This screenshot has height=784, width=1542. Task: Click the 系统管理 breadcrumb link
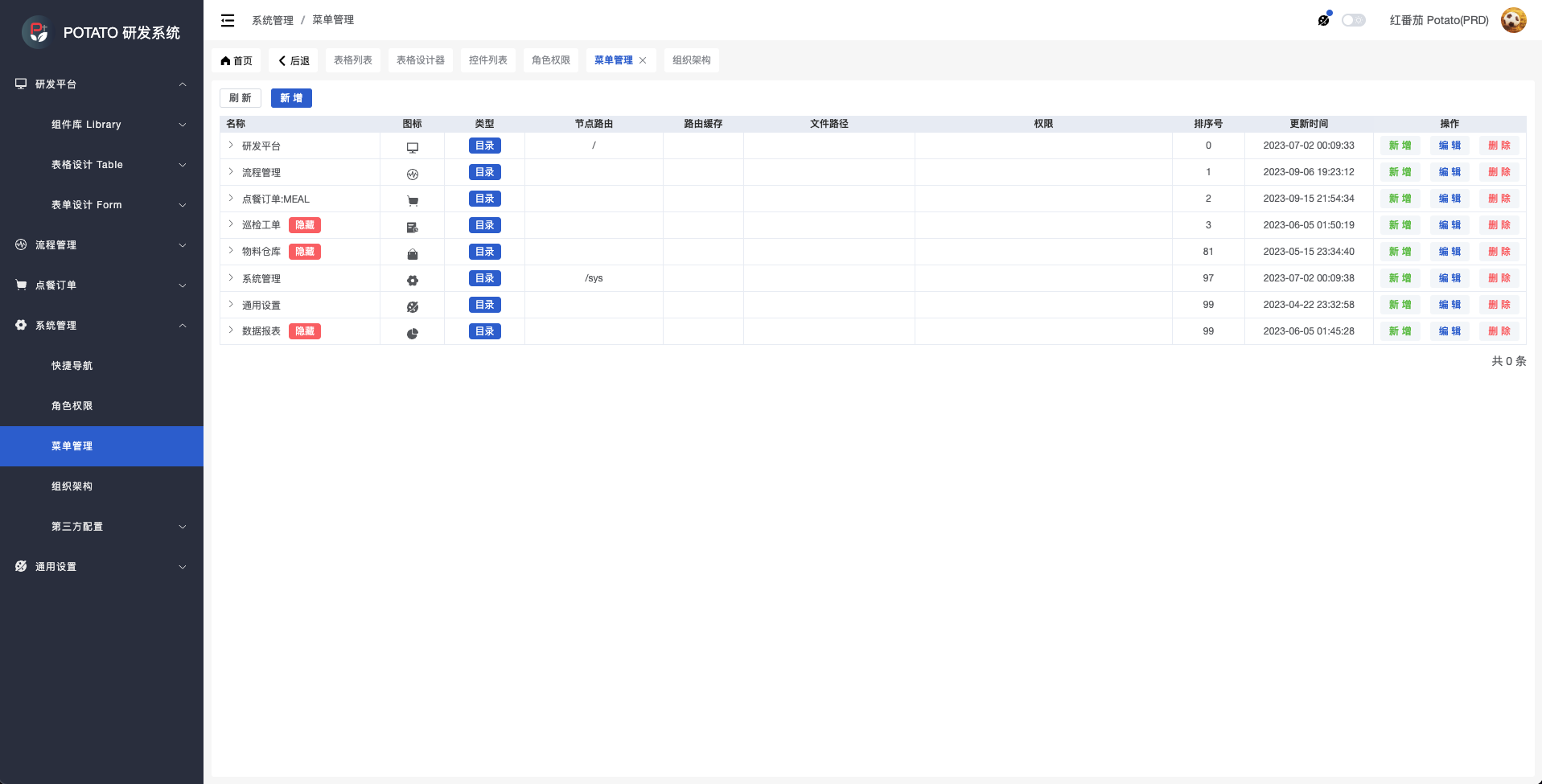(x=273, y=20)
